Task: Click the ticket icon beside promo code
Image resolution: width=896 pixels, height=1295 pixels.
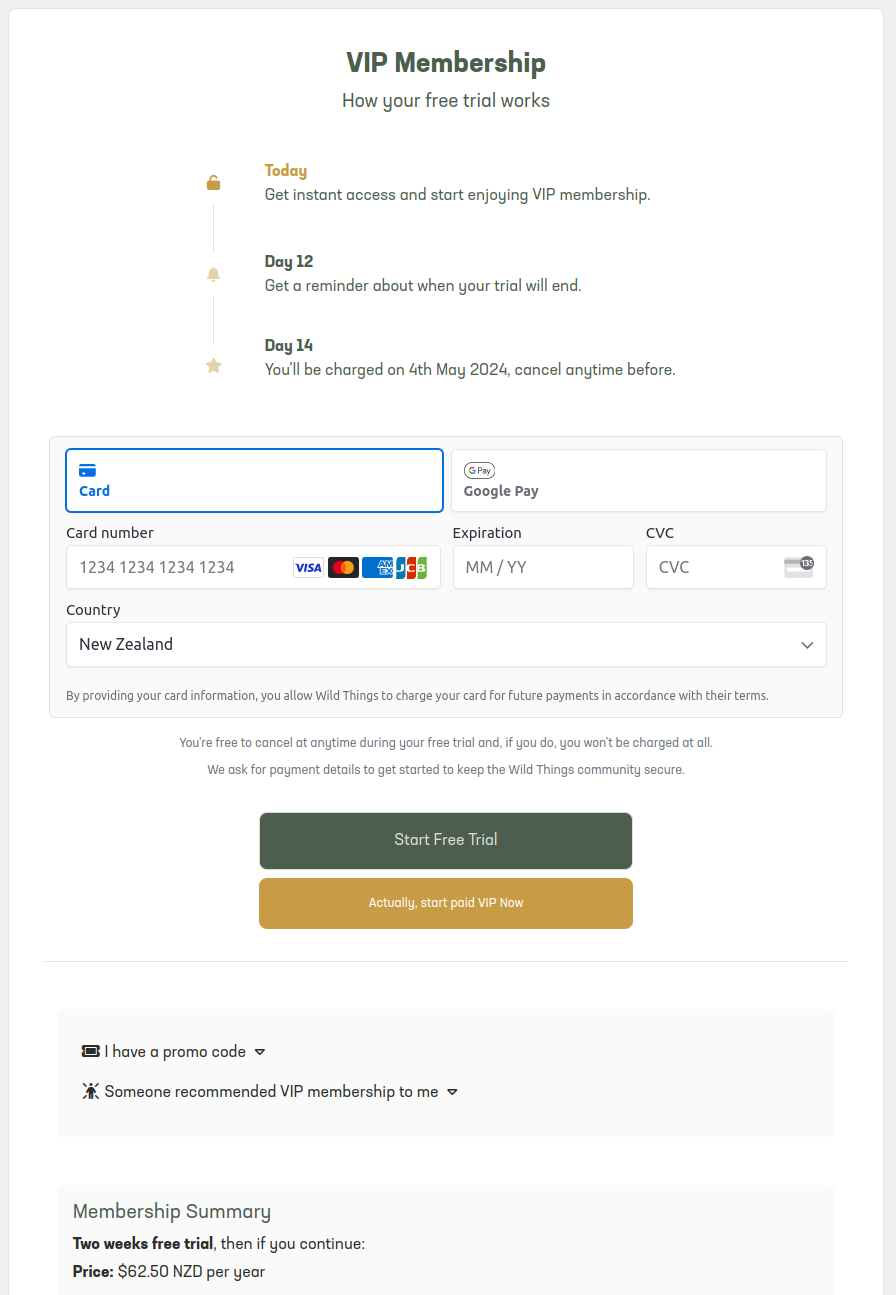Action: [90, 1051]
